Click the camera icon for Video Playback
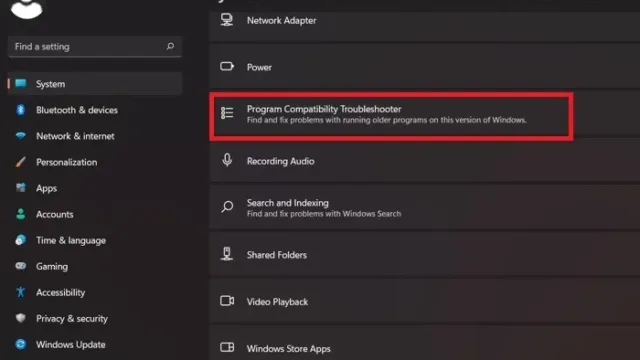The height and width of the screenshot is (360, 640). (x=227, y=301)
